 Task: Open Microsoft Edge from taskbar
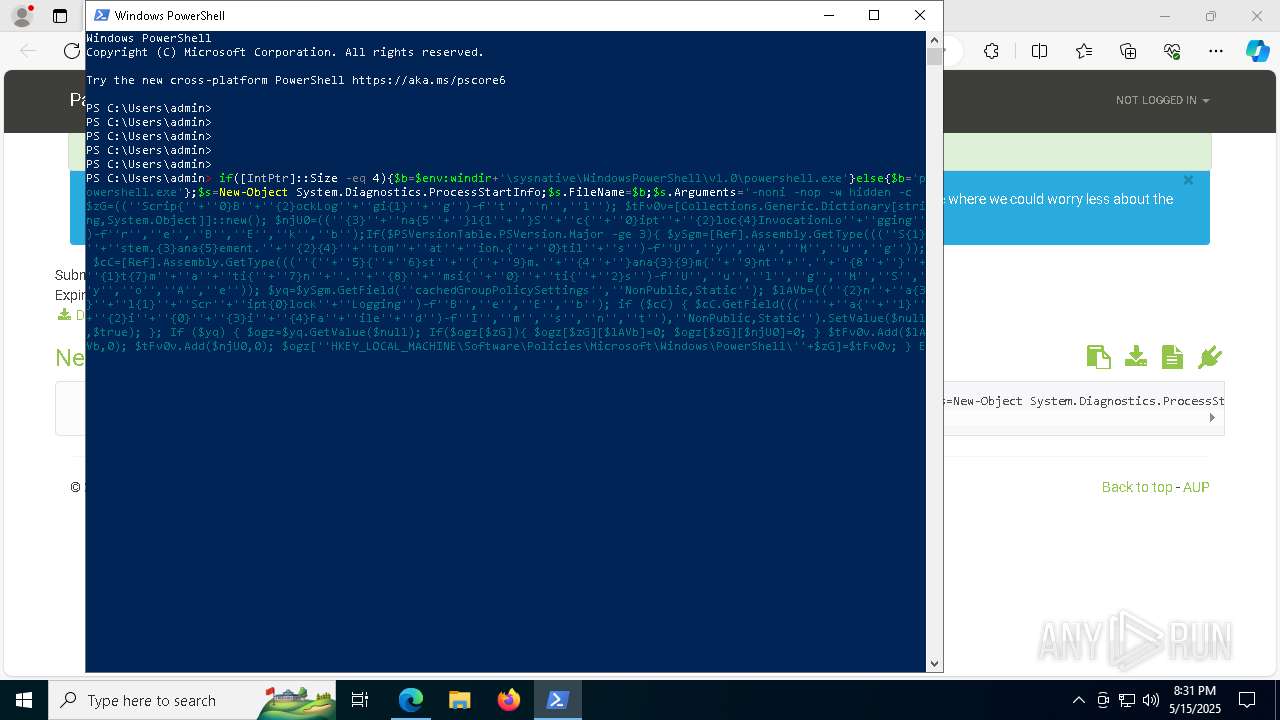tap(411, 700)
